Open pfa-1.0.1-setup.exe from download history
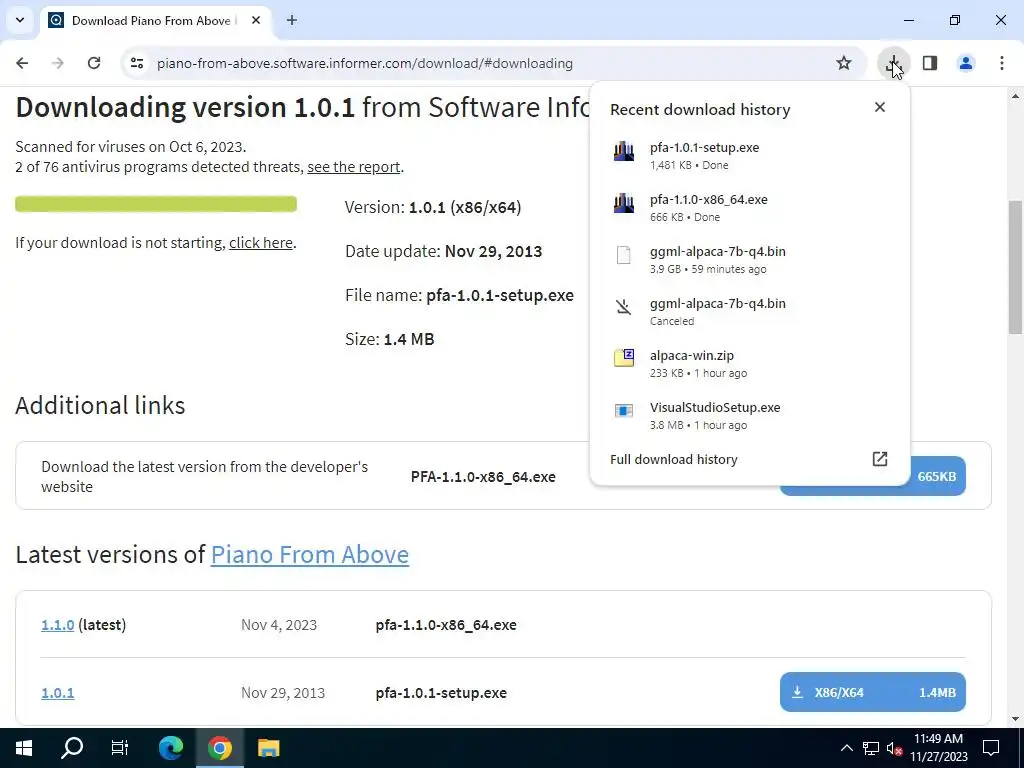 point(750,155)
